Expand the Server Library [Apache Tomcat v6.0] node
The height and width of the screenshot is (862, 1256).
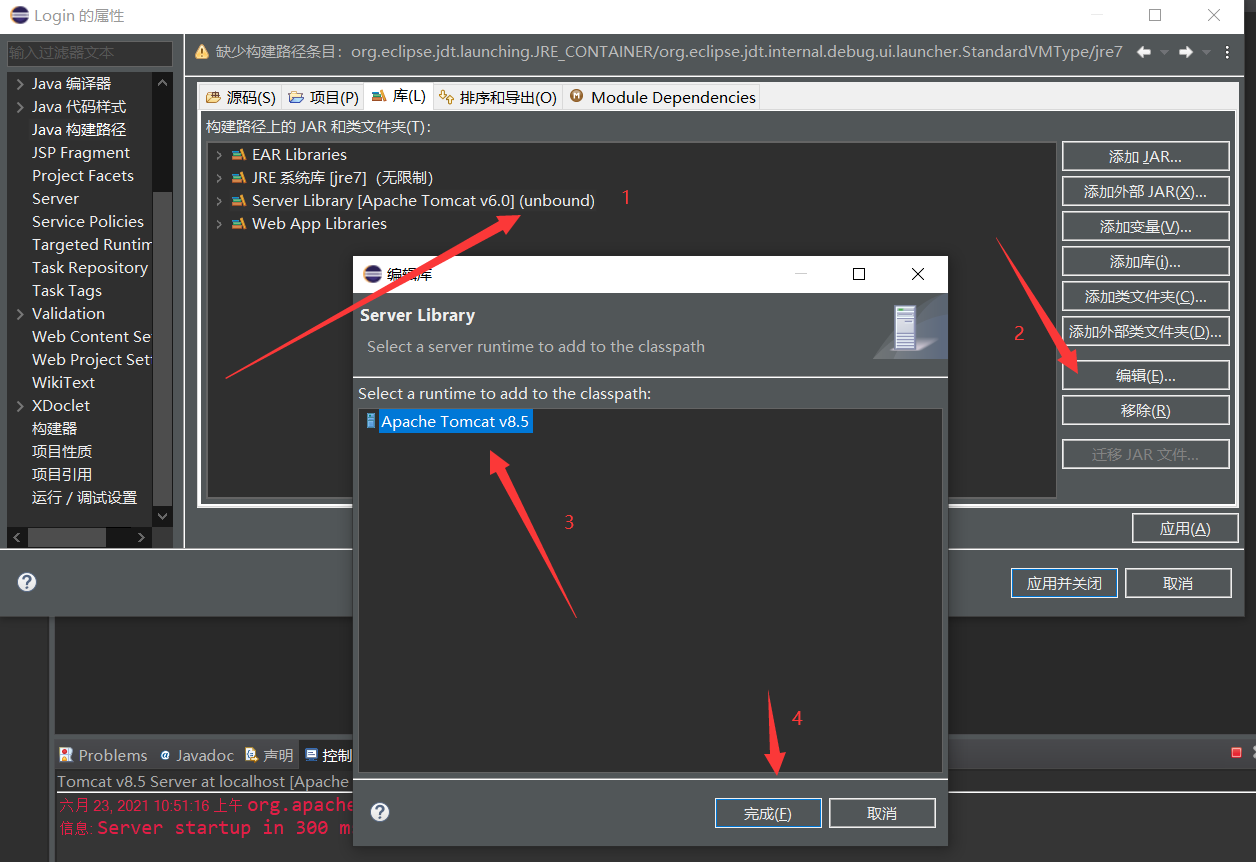219,201
